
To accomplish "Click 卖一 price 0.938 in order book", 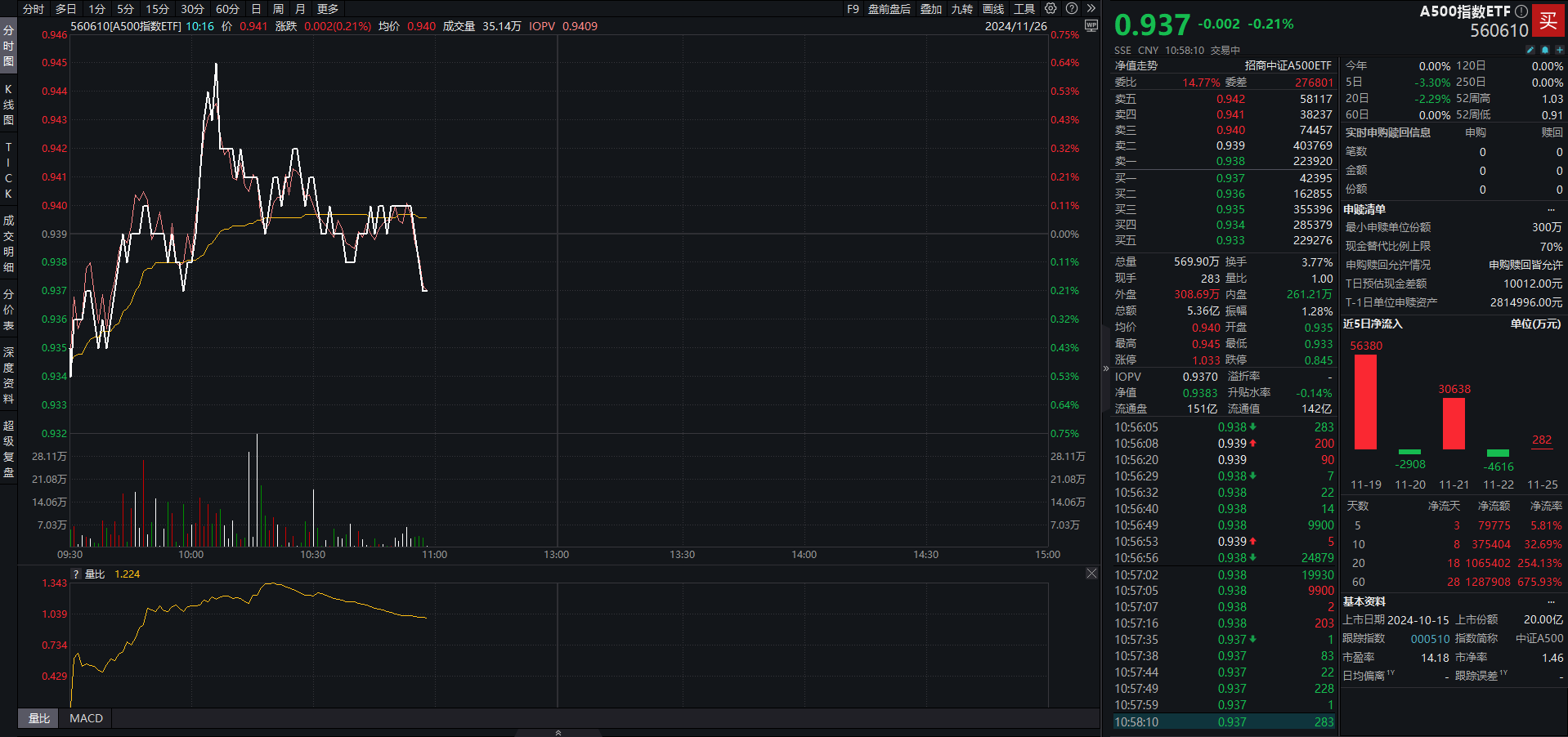I will [1230, 161].
